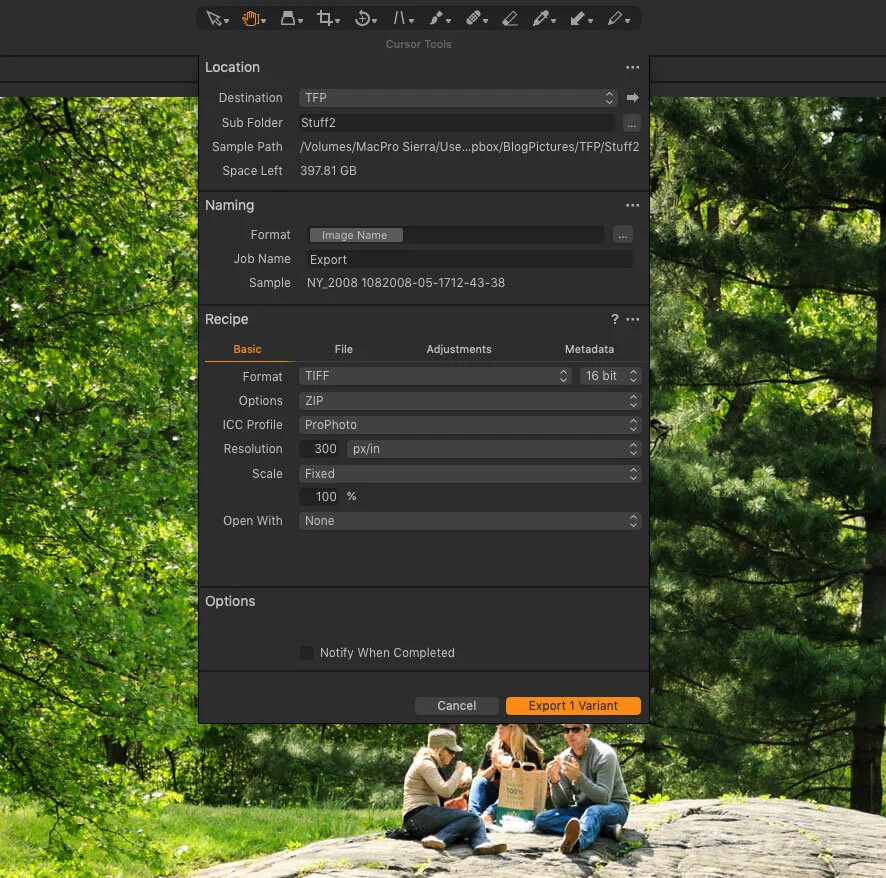Click the Sub Folder field containing Stuff2
The height and width of the screenshot is (878, 886).
coord(457,123)
